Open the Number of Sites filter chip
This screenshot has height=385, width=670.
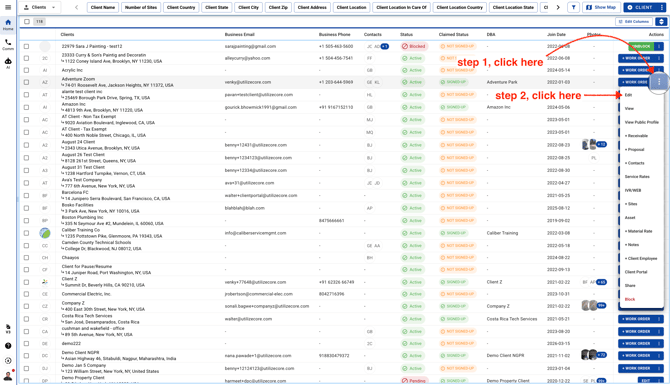tap(141, 7)
